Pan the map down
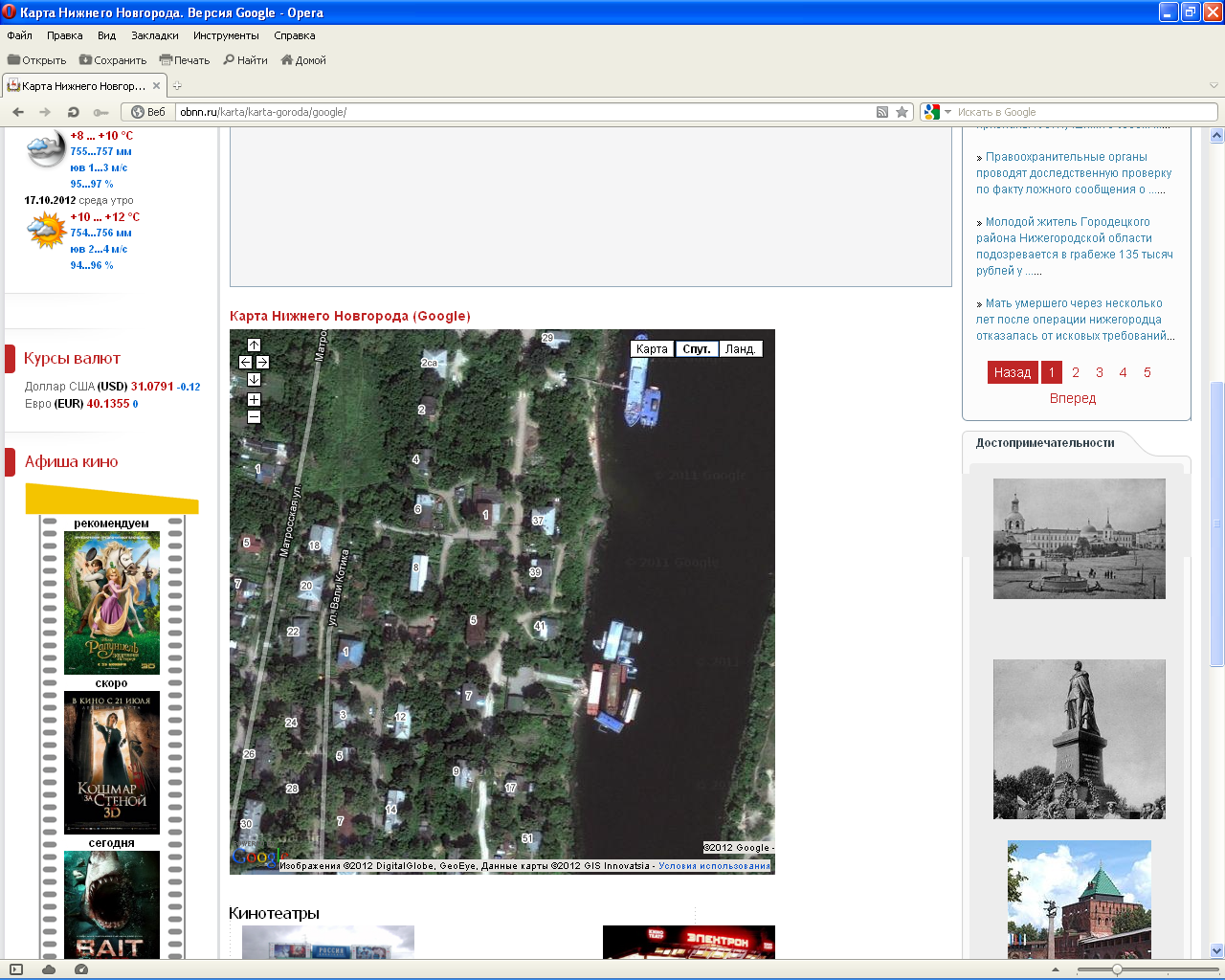 [x=254, y=379]
